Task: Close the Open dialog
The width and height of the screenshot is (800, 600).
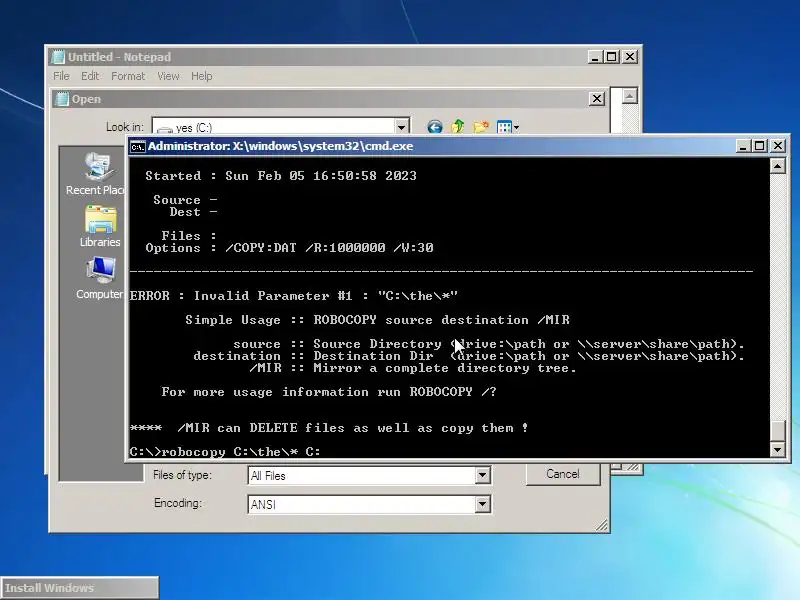Action: pos(597,98)
